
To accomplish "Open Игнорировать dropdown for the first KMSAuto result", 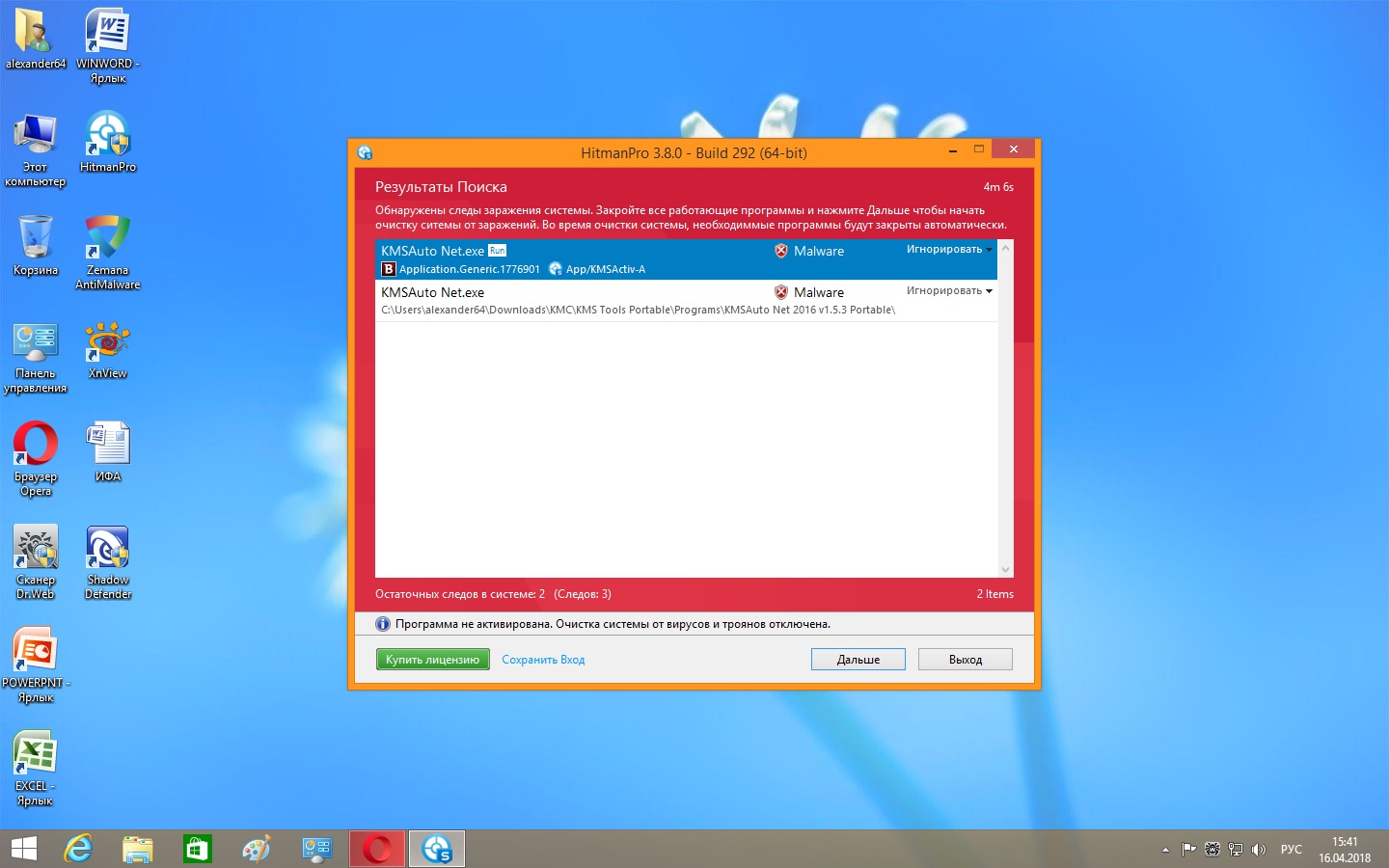I will 949,250.
